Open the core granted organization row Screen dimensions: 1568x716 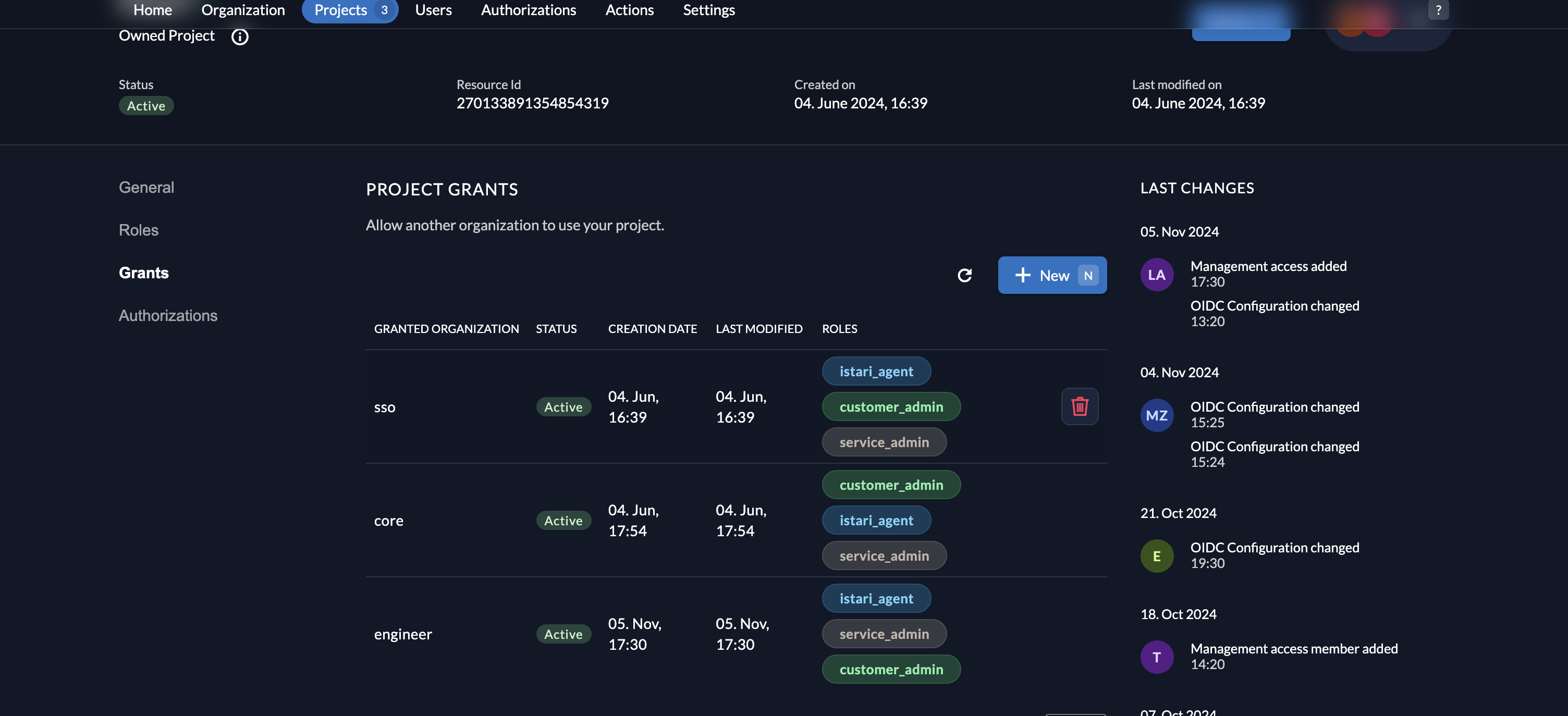(x=388, y=521)
